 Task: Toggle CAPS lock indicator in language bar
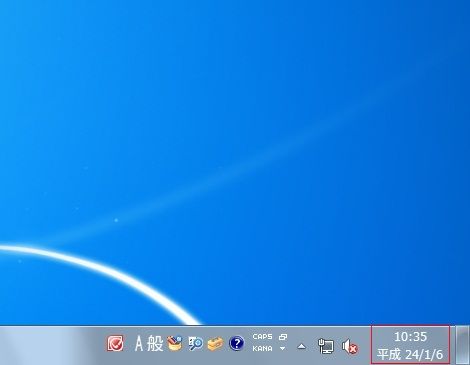click(x=262, y=337)
